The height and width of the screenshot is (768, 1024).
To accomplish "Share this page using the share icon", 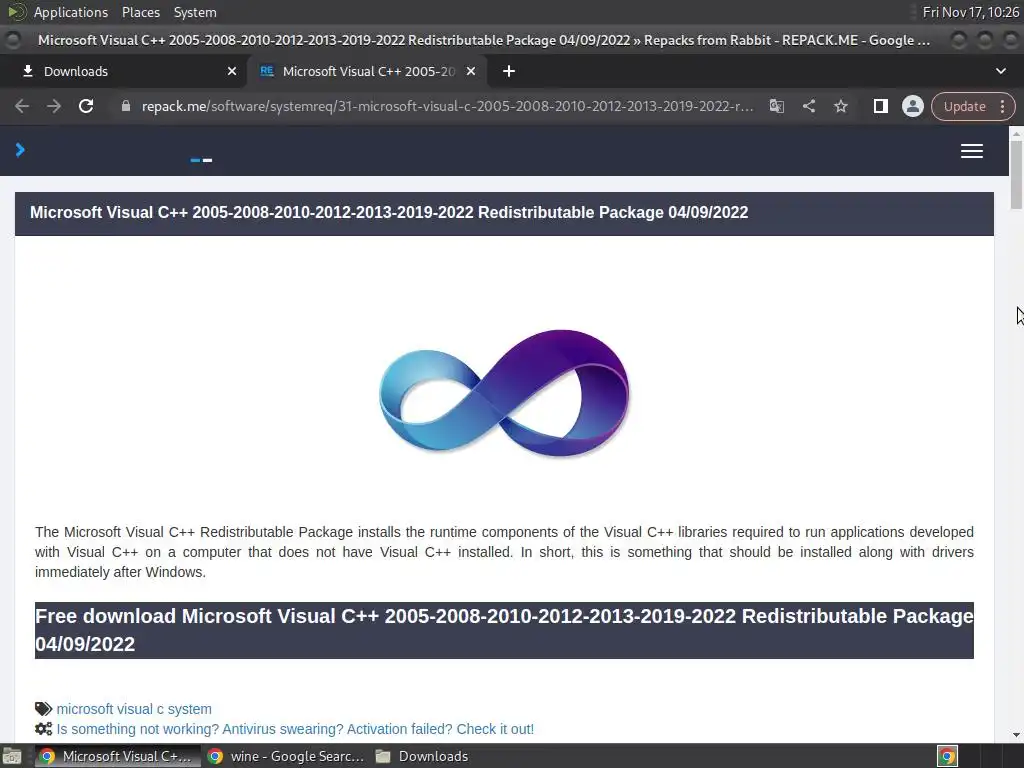I will point(808,106).
